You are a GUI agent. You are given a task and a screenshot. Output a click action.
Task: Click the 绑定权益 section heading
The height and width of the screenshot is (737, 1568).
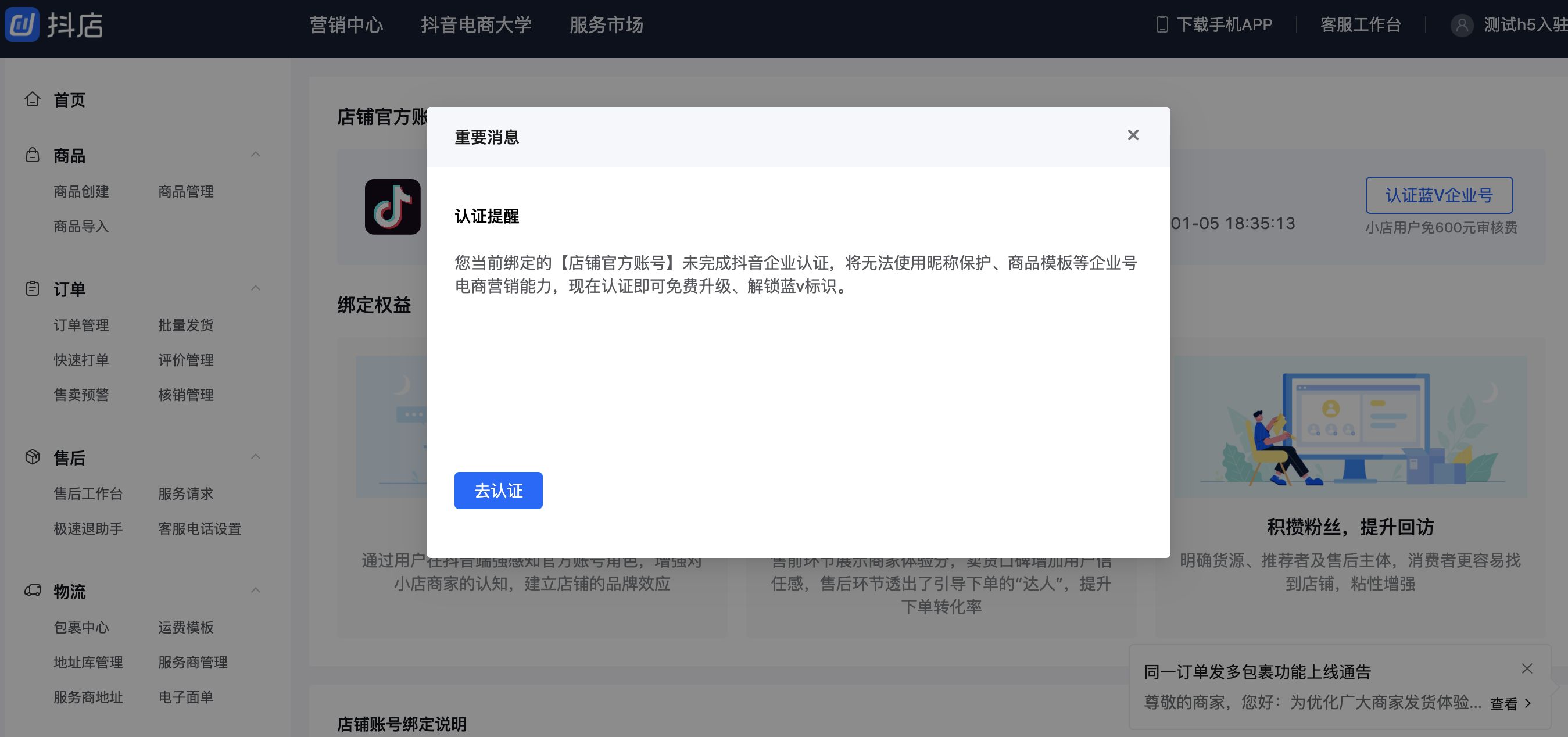[x=374, y=305]
